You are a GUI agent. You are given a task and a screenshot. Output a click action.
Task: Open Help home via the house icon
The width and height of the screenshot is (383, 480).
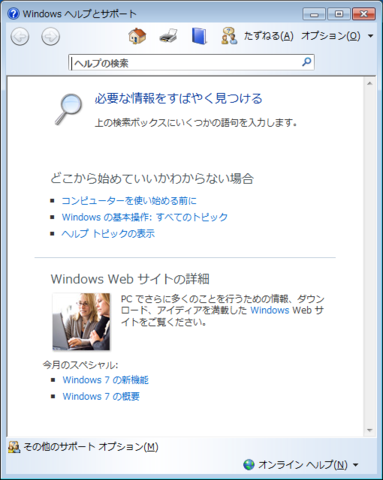click(137, 36)
